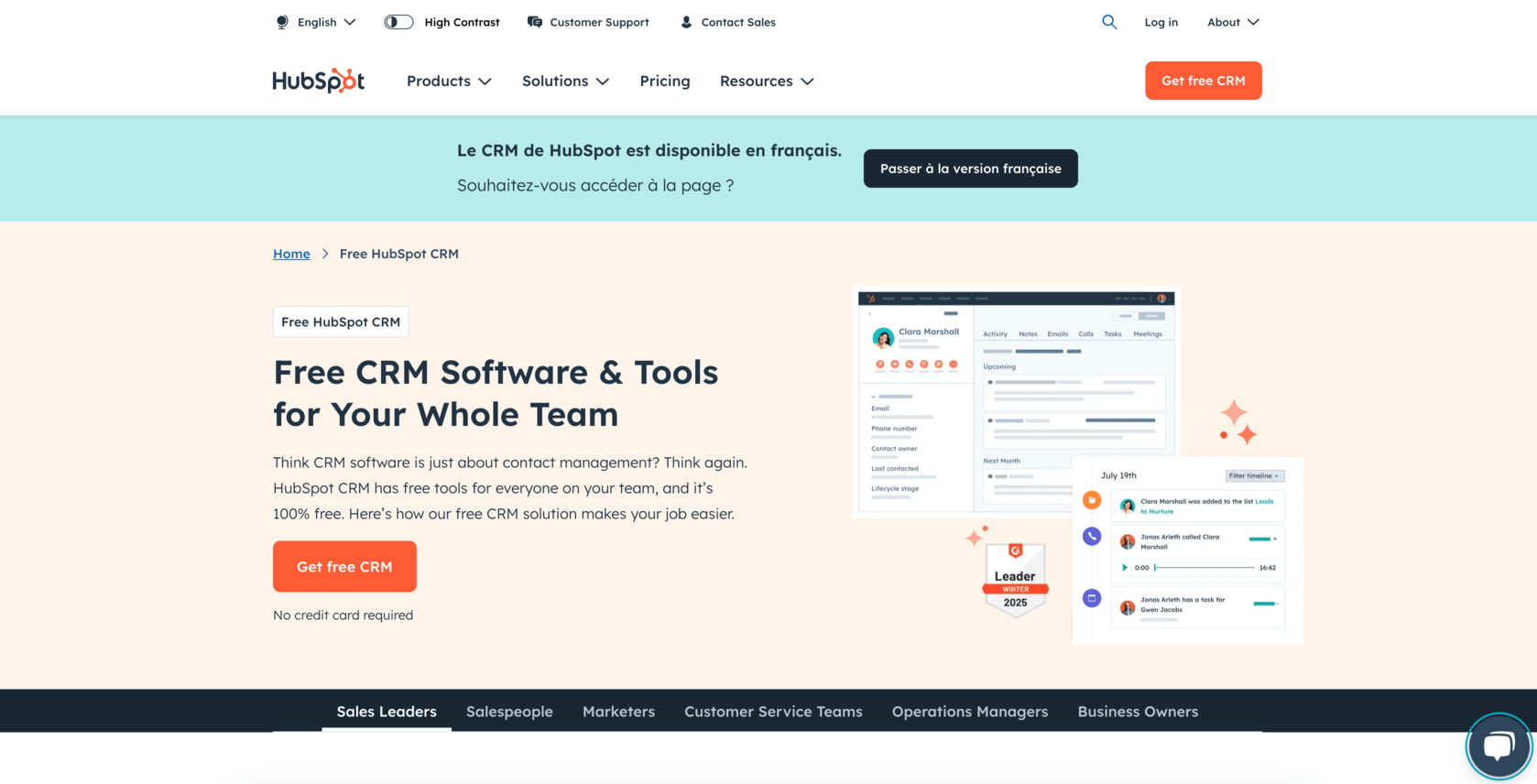The height and width of the screenshot is (784, 1537).
Task: Toggle the High Contrast switch
Action: pyautogui.click(x=398, y=22)
